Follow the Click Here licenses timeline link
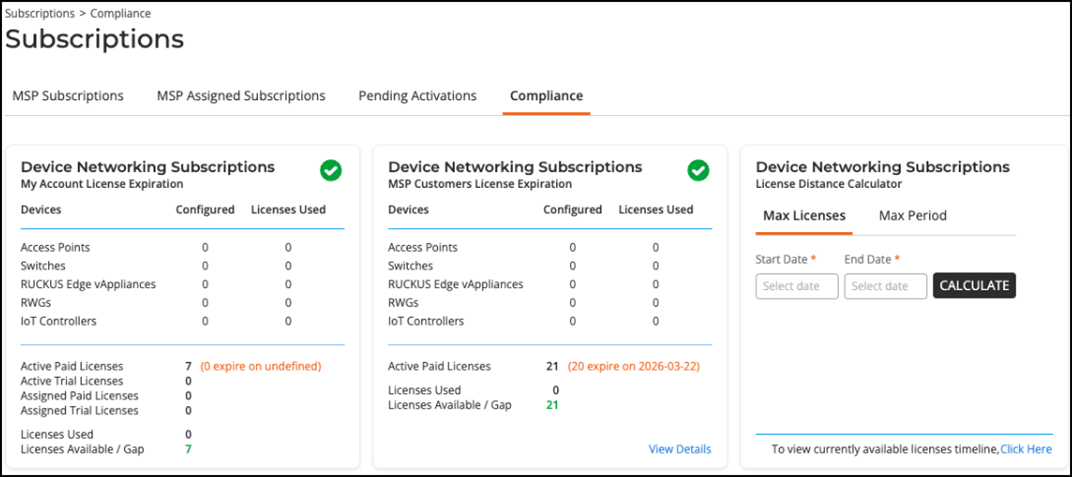Image resolution: width=1072 pixels, height=477 pixels. (1026, 449)
